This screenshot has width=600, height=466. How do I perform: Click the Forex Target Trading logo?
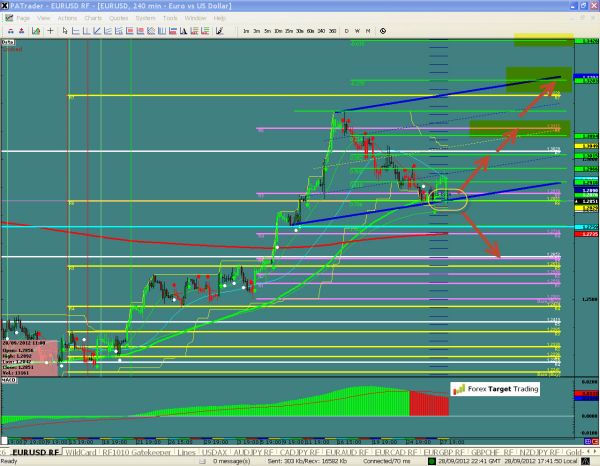(x=493, y=389)
